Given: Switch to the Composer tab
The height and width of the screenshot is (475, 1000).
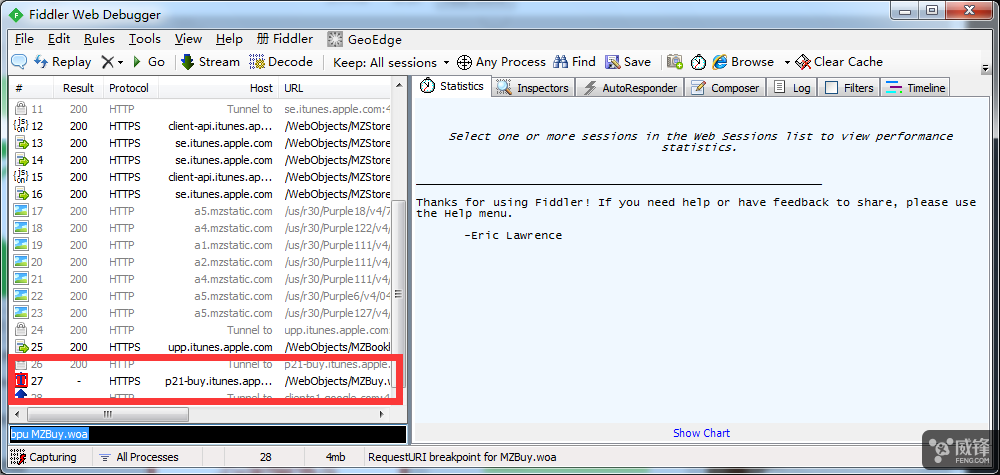Looking at the screenshot, I should pos(725,87).
